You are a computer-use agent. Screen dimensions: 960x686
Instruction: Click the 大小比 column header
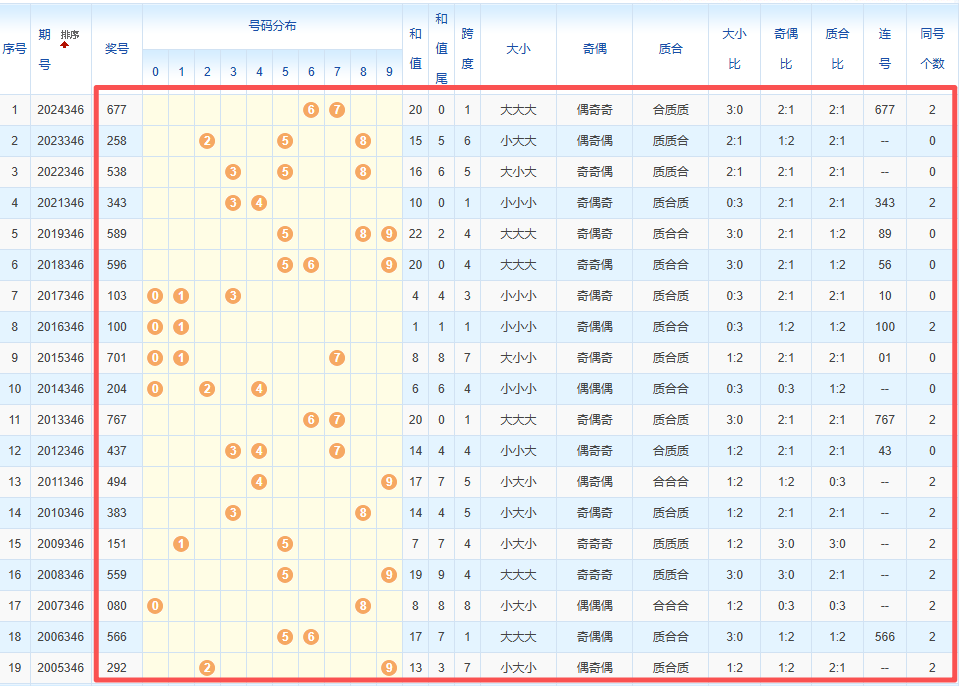click(734, 48)
